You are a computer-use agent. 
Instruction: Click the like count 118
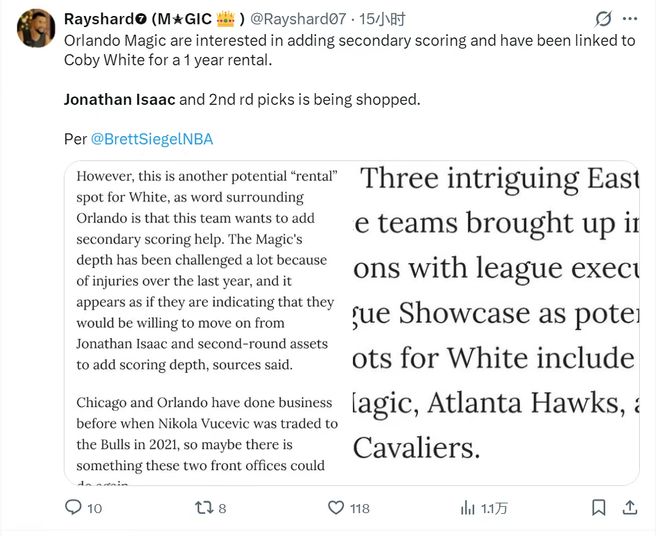click(x=360, y=509)
